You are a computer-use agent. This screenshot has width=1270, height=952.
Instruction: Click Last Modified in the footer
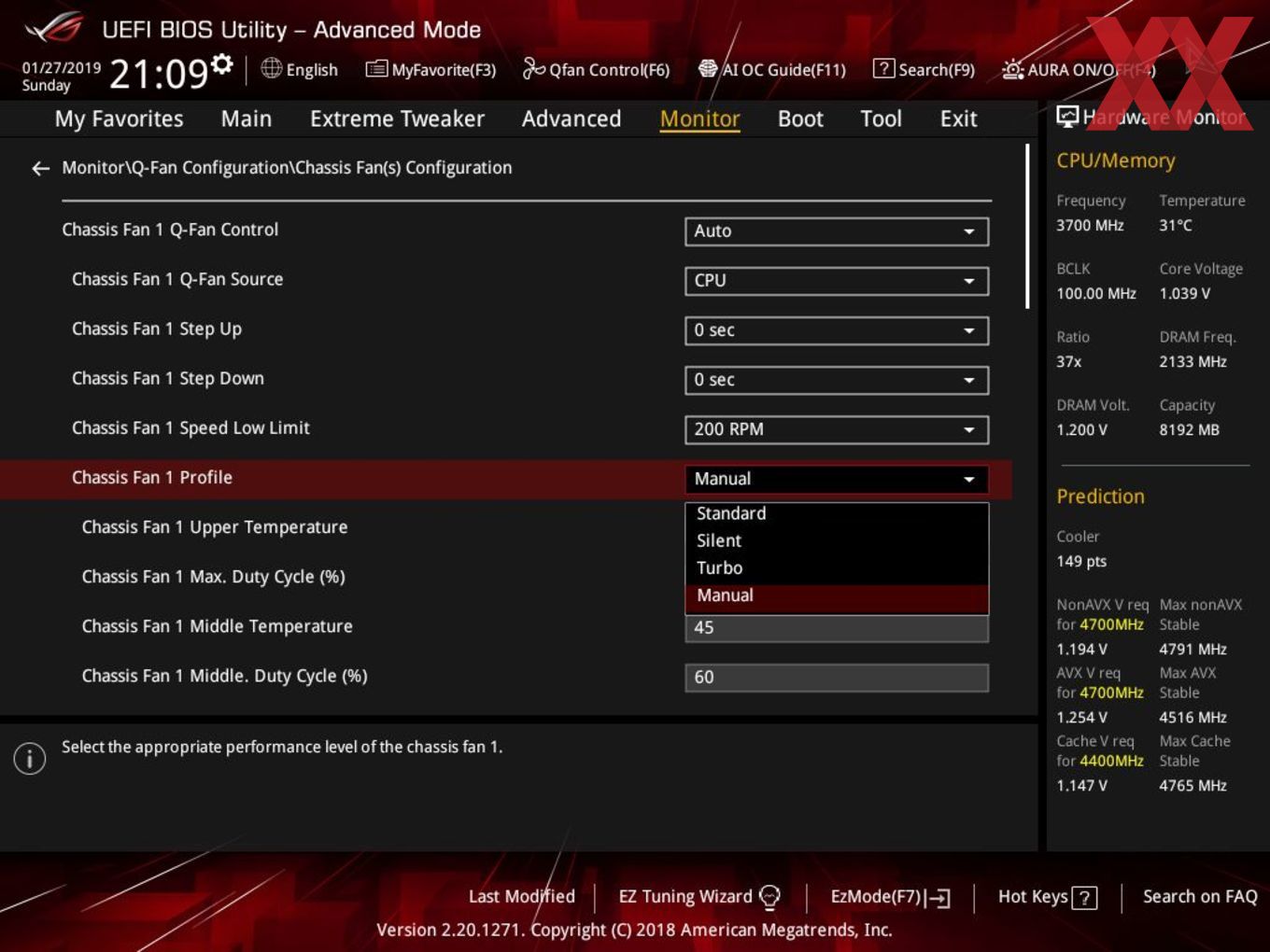coord(521,897)
